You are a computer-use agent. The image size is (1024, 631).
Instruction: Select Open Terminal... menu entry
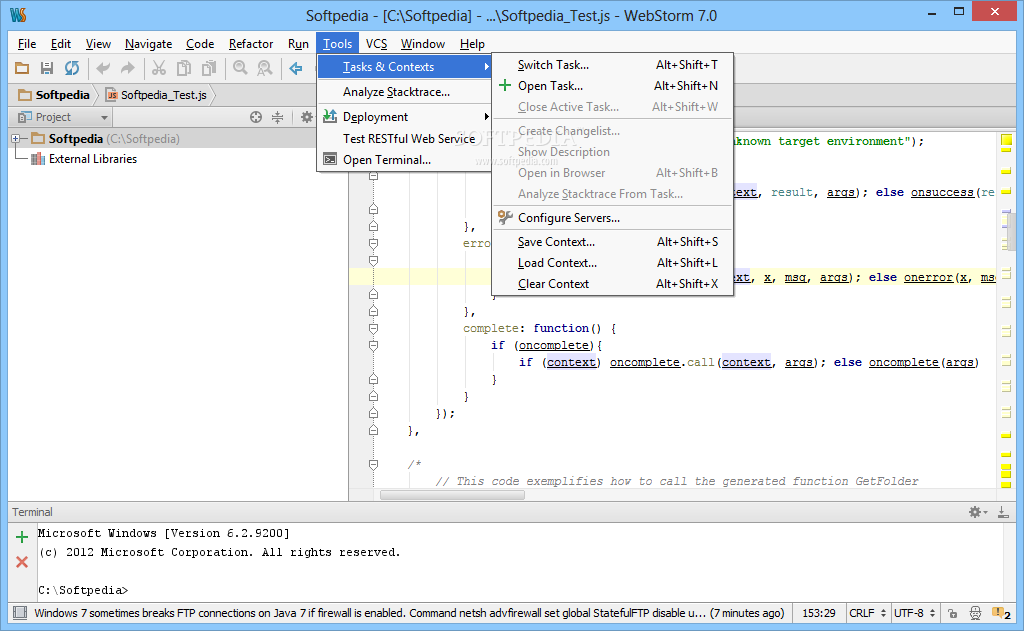pyautogui.click(x=404, y=159)
